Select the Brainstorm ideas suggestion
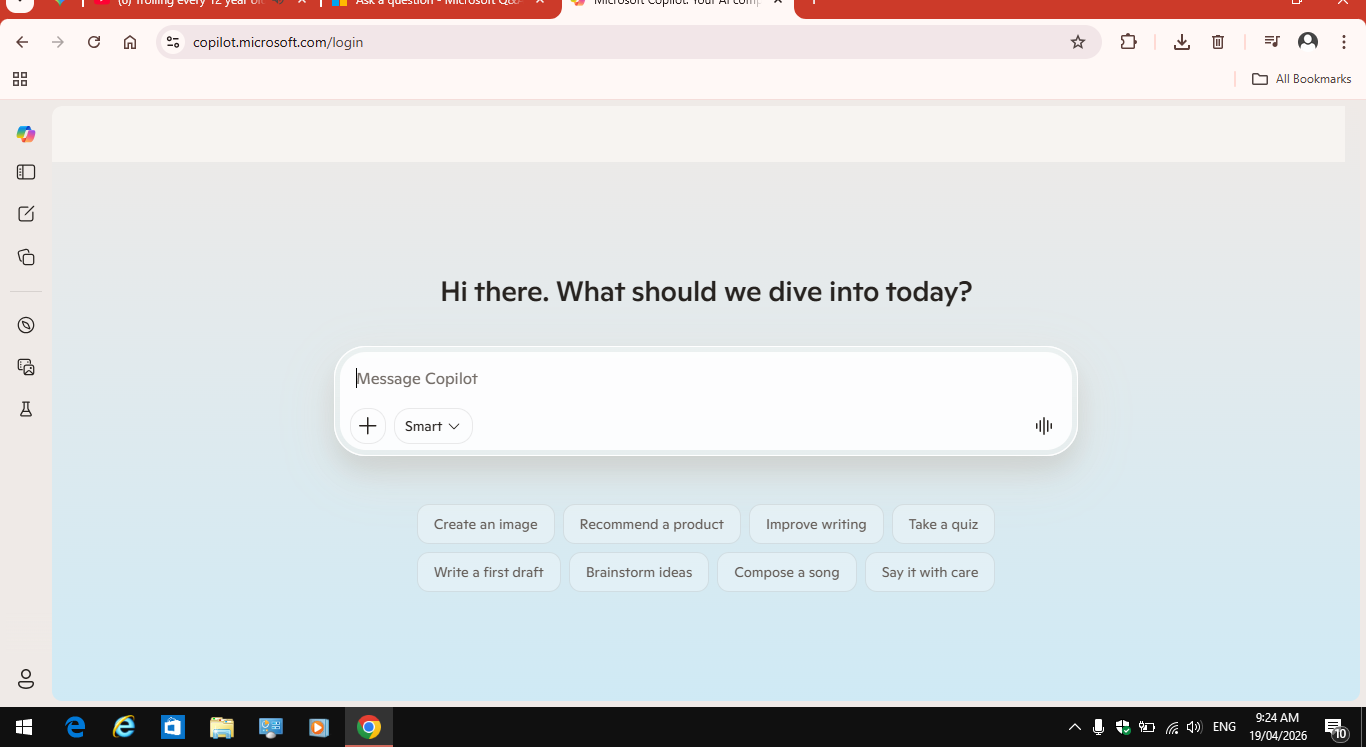The width and height of the screenshot is (1366, 747). [x=639, y=572]
